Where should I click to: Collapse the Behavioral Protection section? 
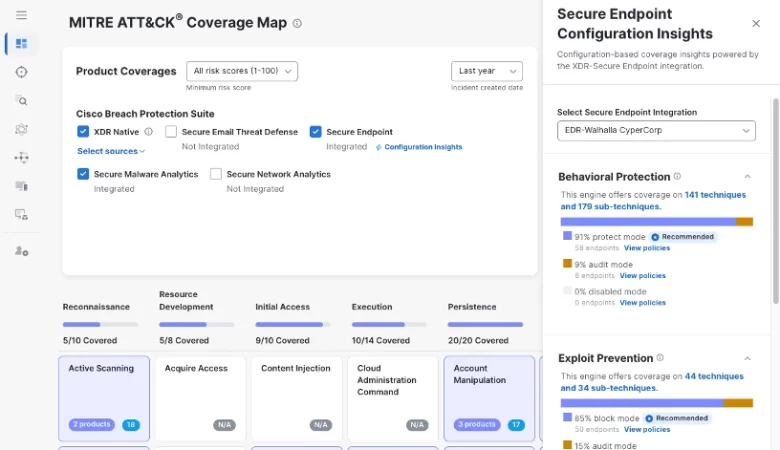[747, 177]
